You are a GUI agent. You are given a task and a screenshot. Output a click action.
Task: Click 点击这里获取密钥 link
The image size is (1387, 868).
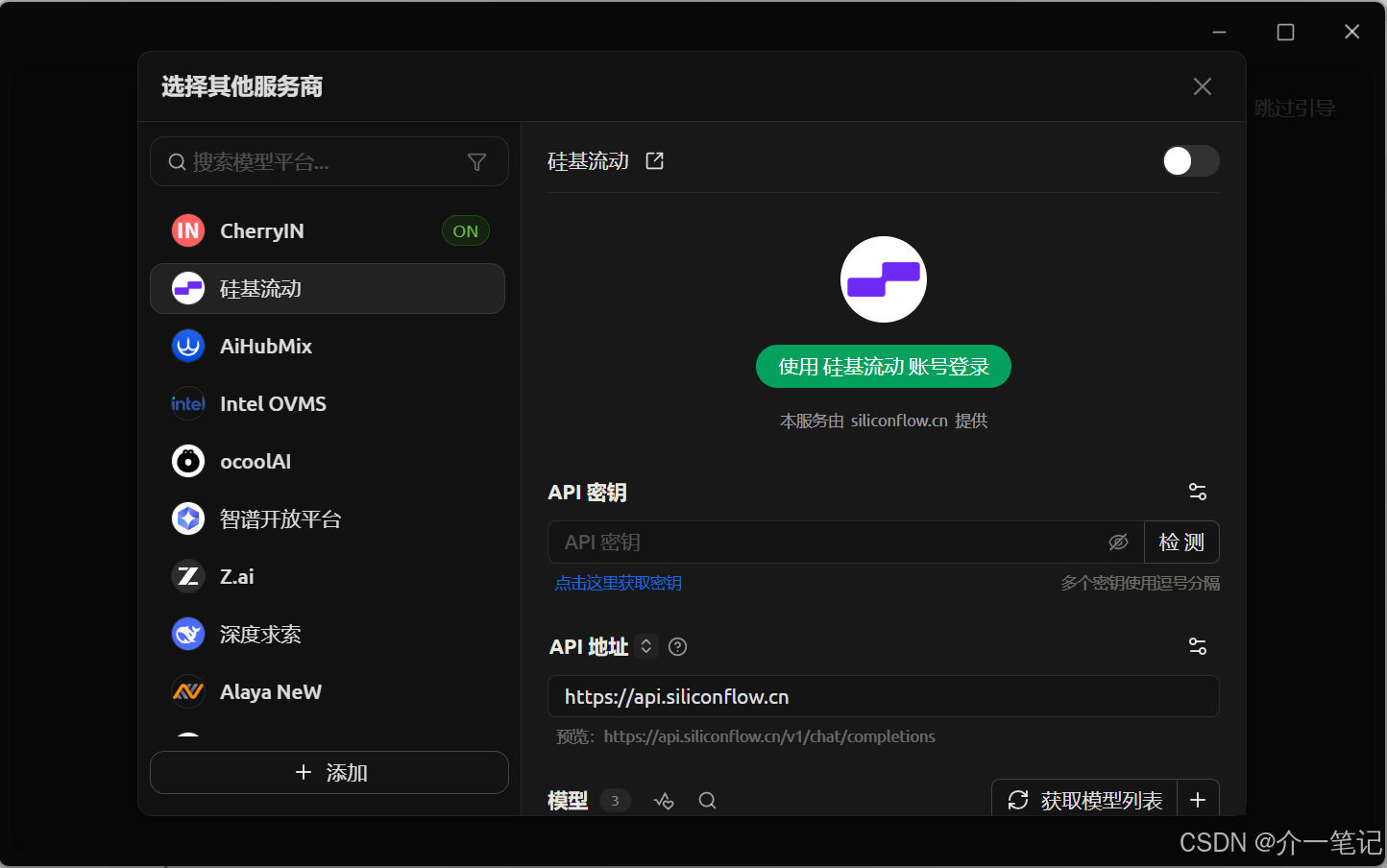pyautogui.click(x=619, y=583)
